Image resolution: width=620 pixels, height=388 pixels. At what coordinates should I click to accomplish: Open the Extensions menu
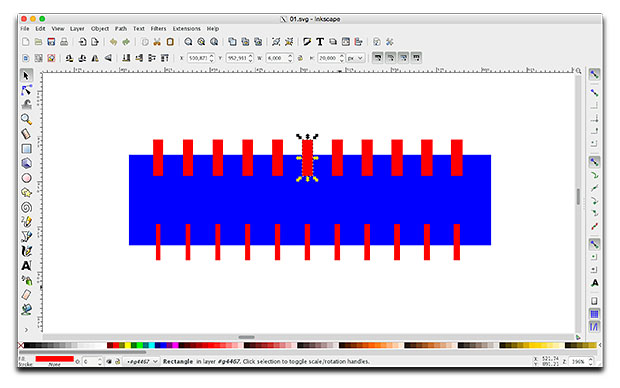(x=187, y=28)
